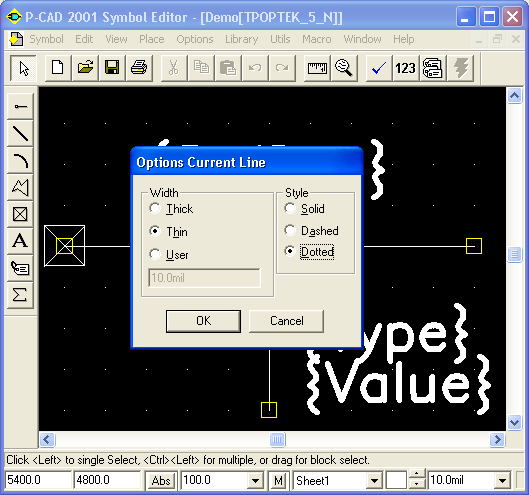Screen dimensions: 529x495
Task: Confirm line options with OK
Action: coord(203,321)
